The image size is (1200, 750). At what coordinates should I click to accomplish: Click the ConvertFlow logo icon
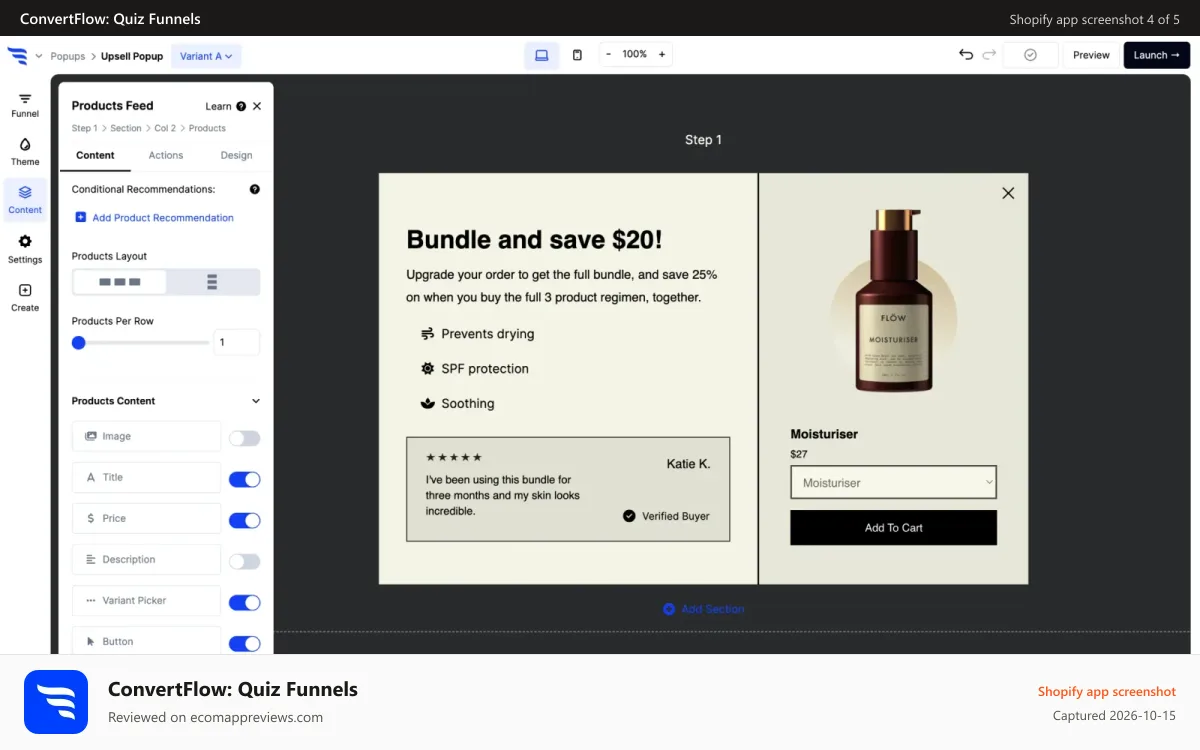coord(17,56)
